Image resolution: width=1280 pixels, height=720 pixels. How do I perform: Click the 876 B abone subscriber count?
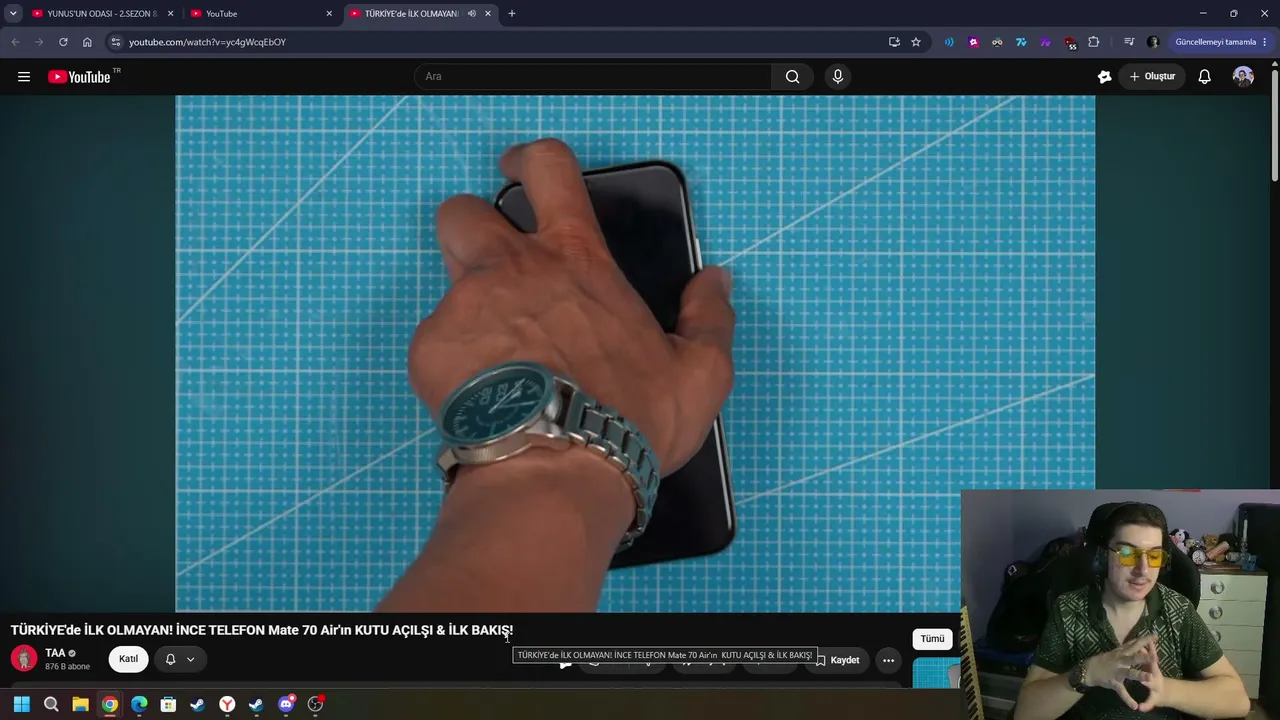pos(67,667)
